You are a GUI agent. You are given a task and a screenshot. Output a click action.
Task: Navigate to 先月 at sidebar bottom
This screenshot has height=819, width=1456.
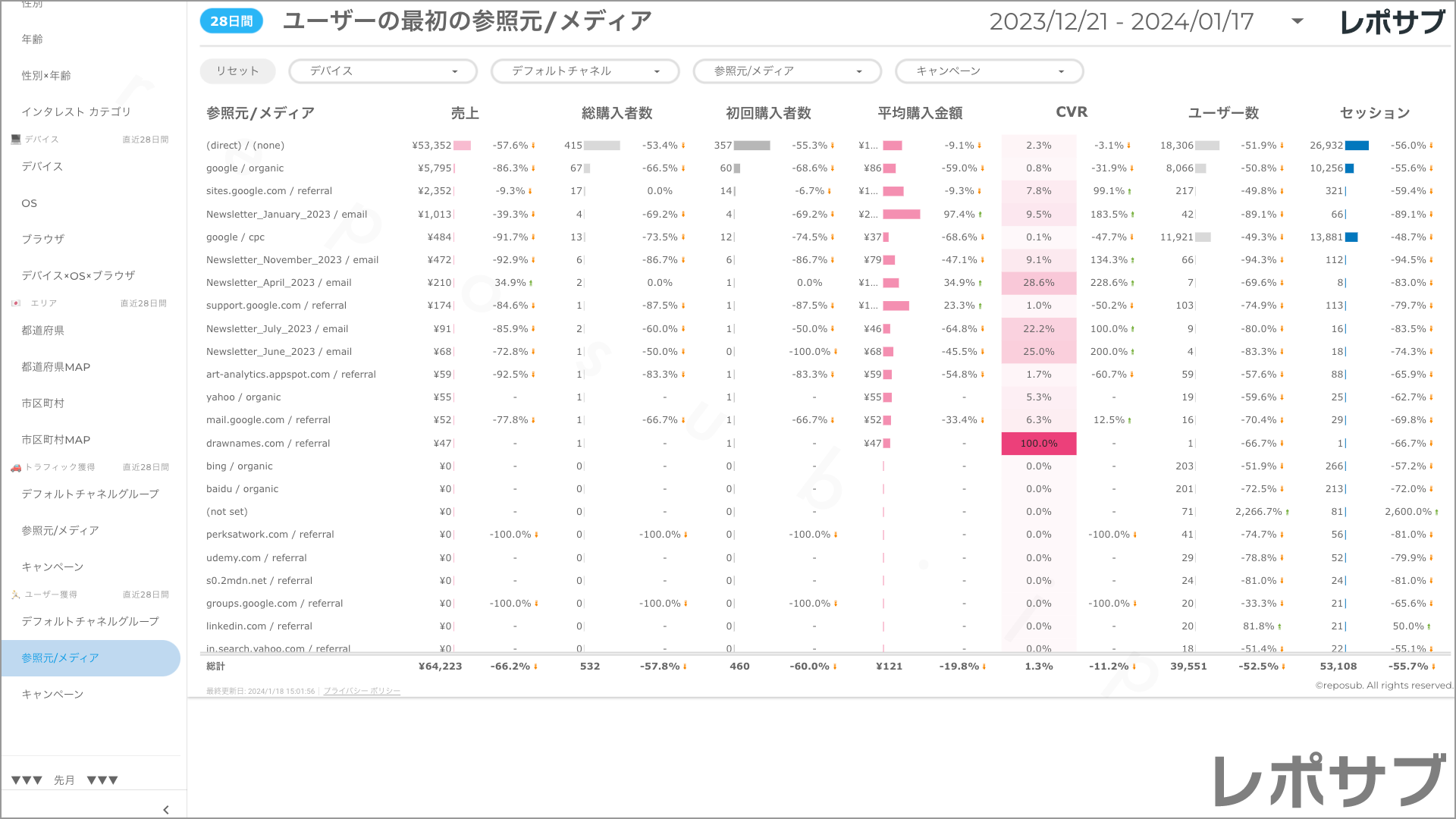coord(64,780)
